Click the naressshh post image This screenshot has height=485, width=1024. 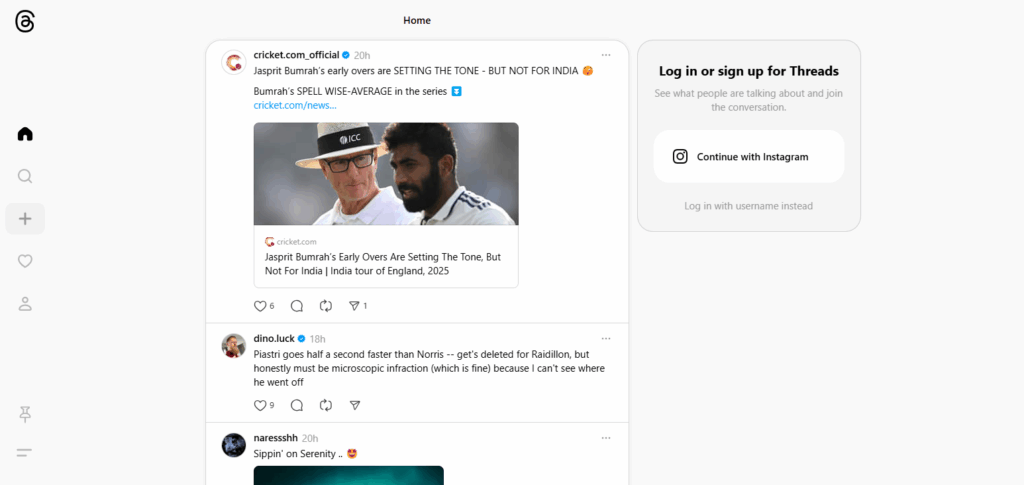(349, 475)
